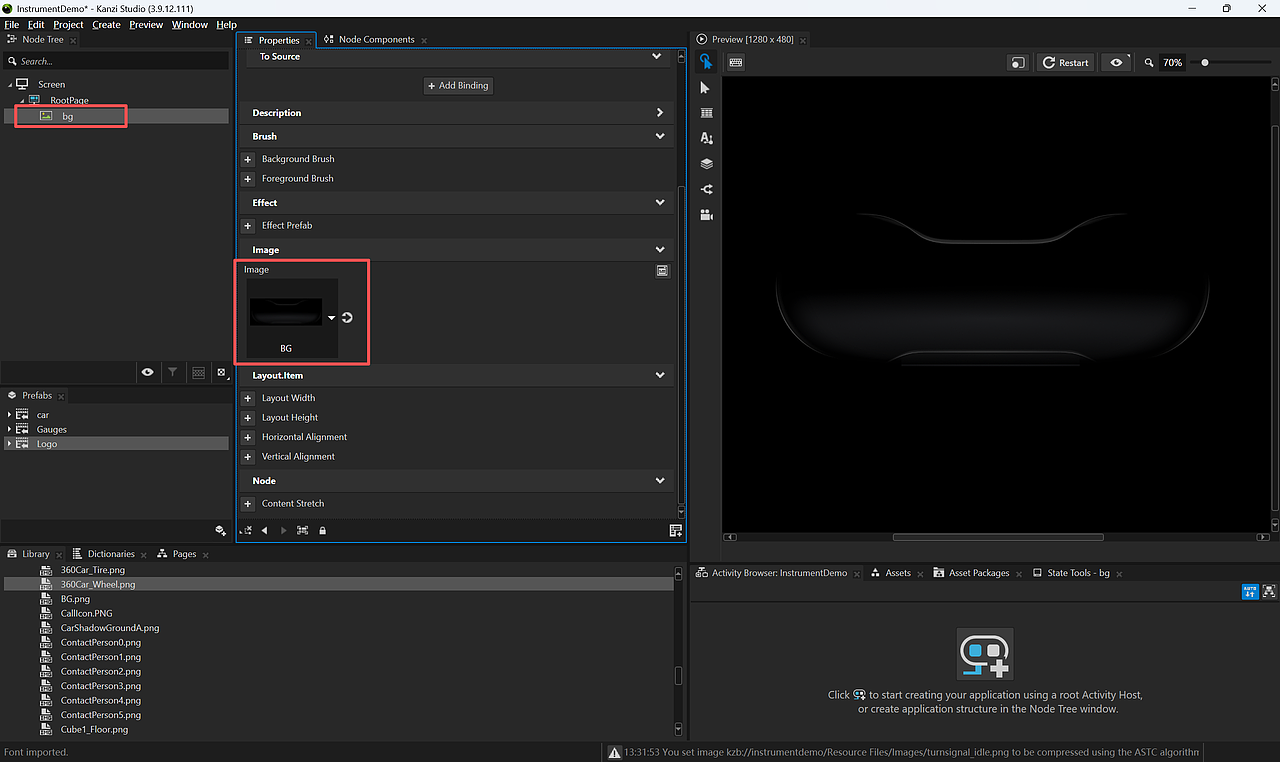This screenshot has width=1280, height=762.
Task: Choose the camera tool in Preview sidebar
Action: (x=706, y=214)
